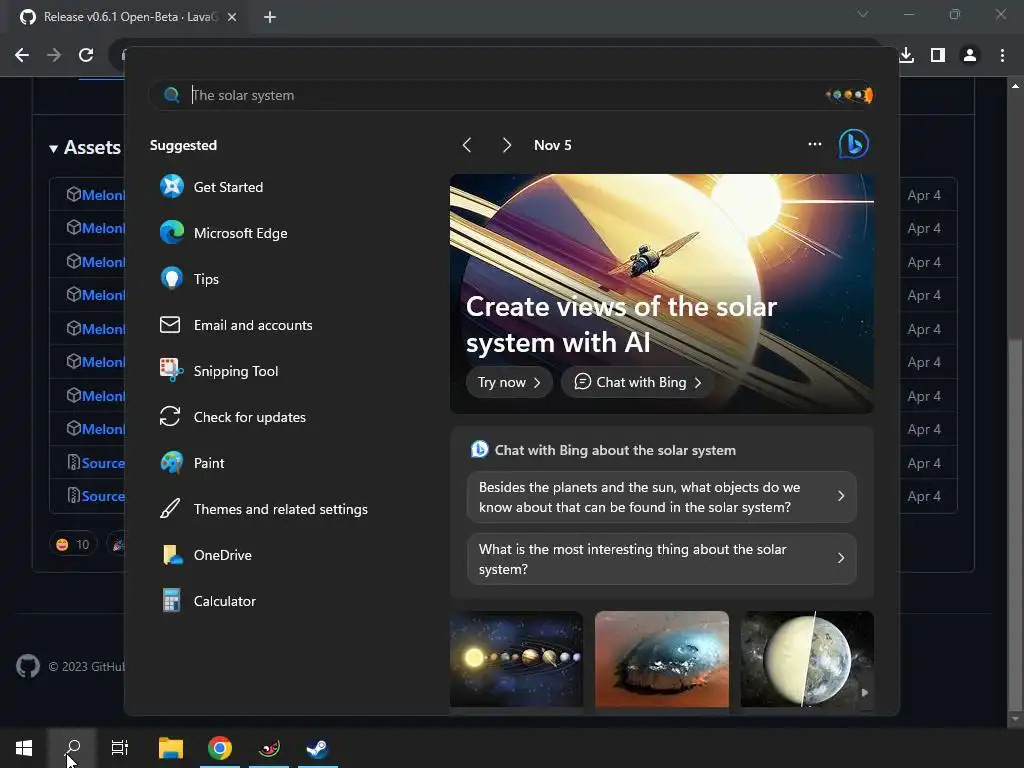Expand the solar system objects question
1024x768 pixels.
(662, 497)
